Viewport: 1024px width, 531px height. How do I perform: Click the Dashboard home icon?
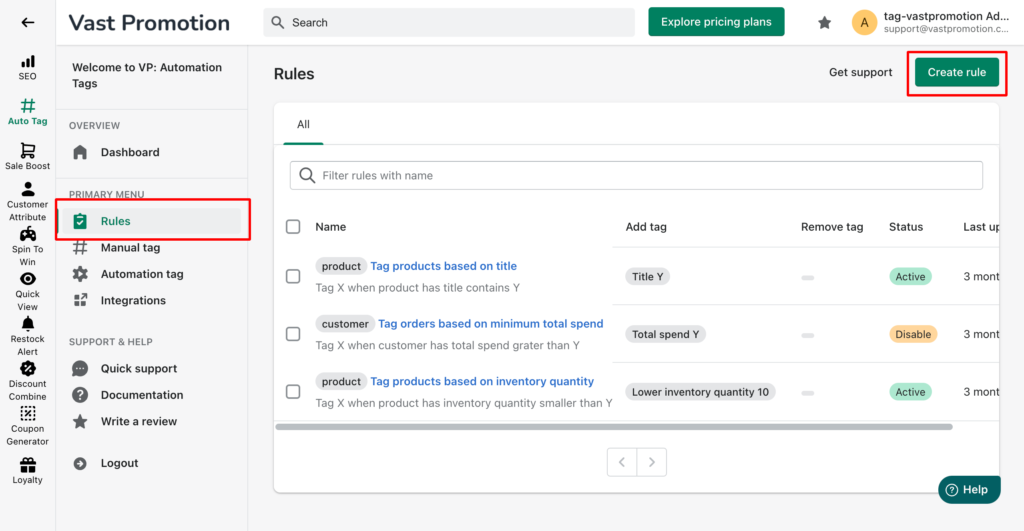[80, 152]
